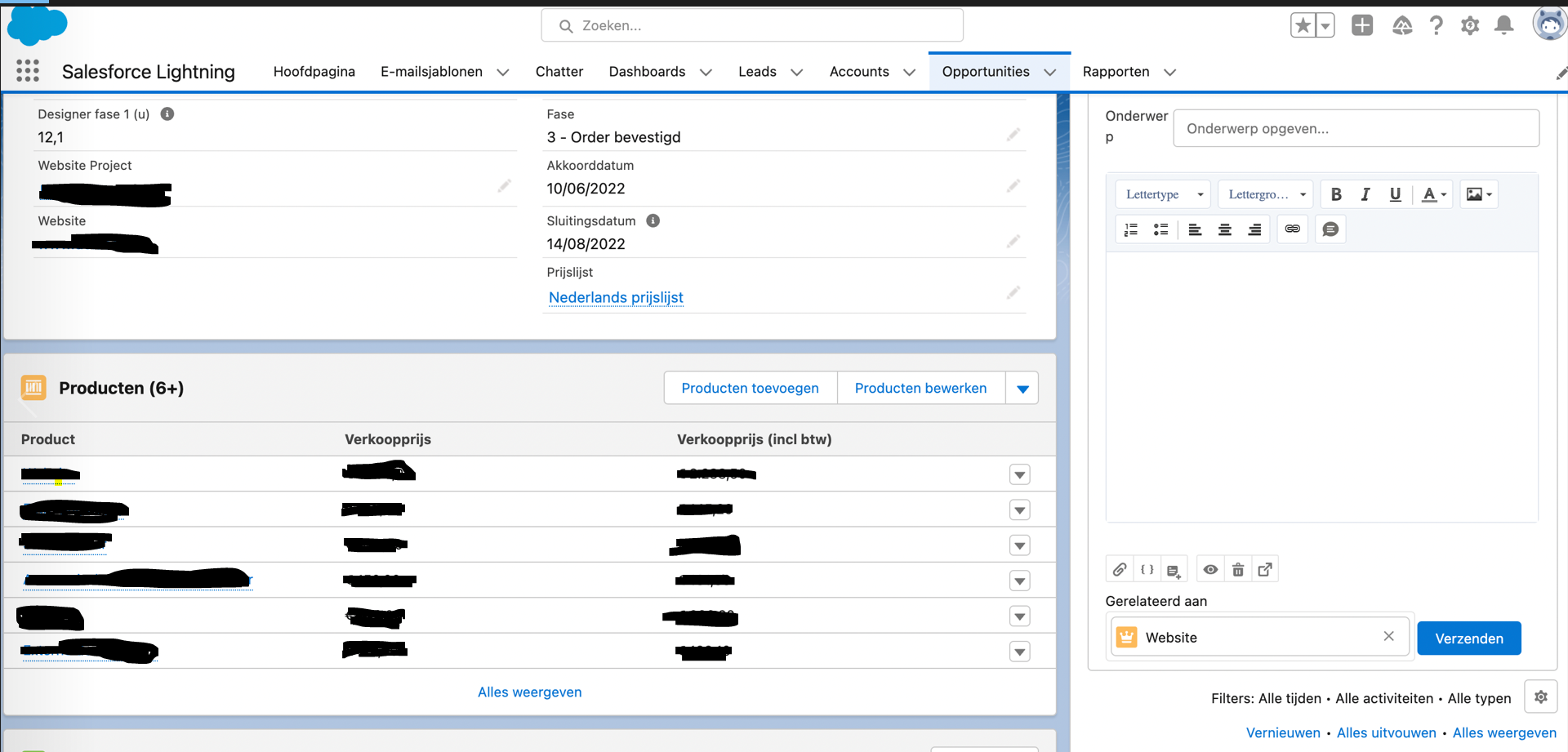Open the insert email template icon

coord(1174,569)
